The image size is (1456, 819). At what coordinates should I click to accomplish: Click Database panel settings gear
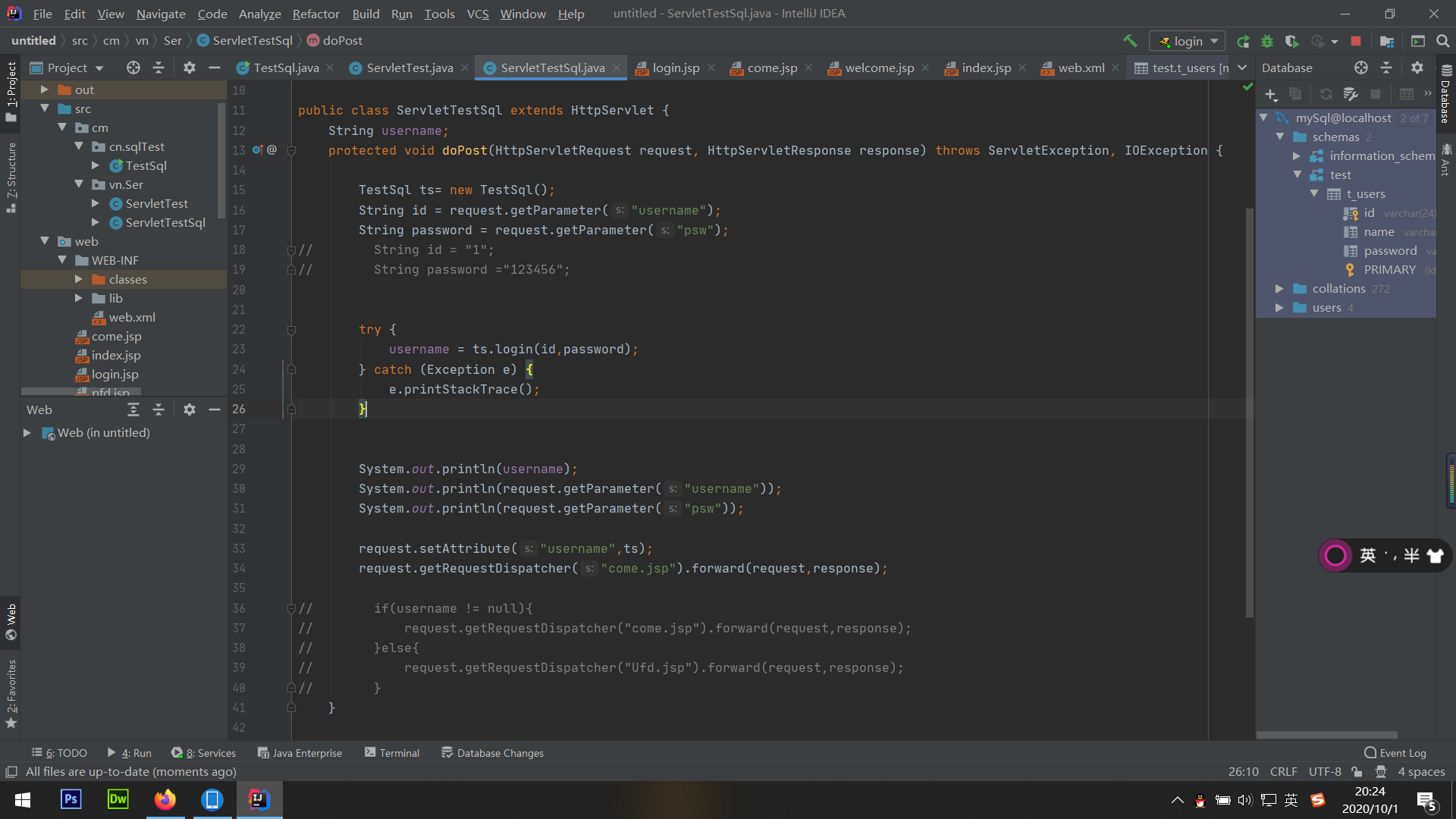click(1417, 67)
